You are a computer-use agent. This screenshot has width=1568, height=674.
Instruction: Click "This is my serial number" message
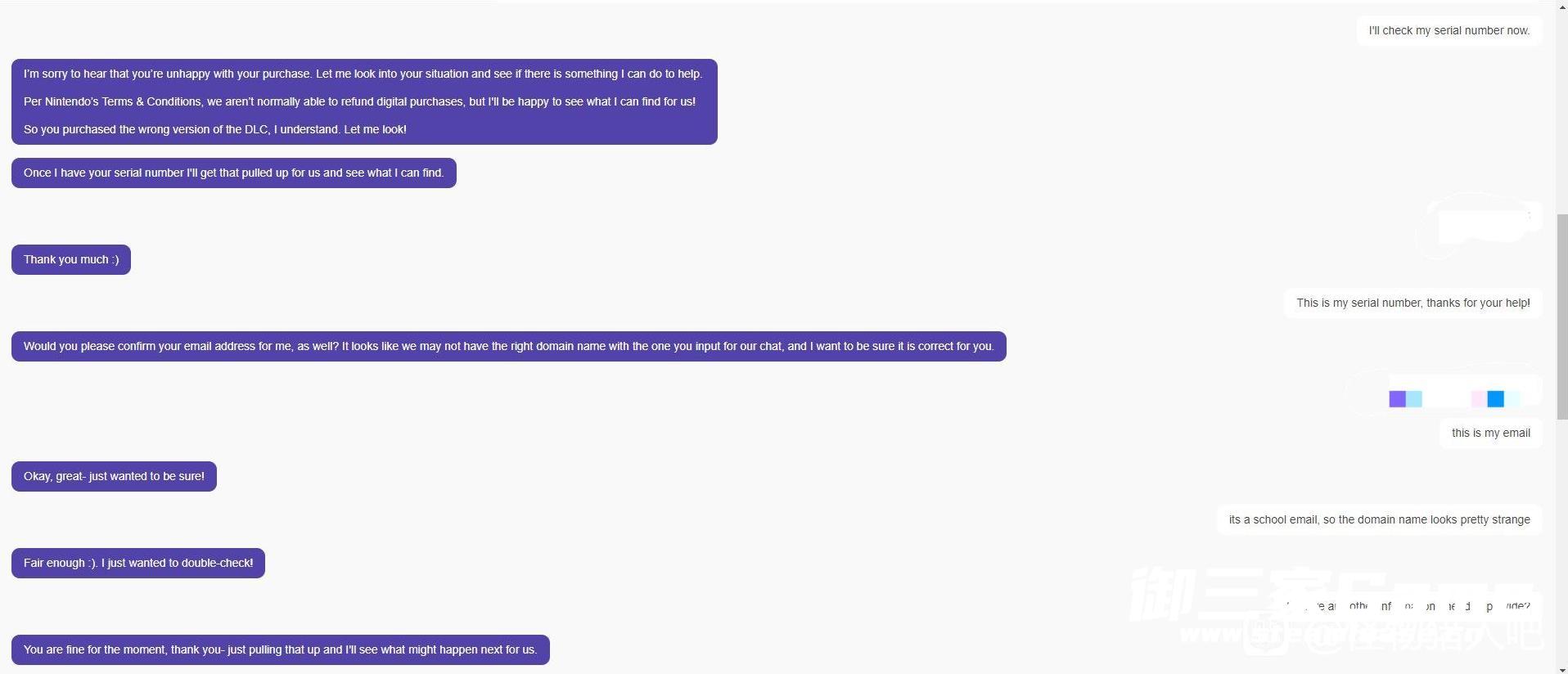pyautogui.click(x=1413, y=303)
